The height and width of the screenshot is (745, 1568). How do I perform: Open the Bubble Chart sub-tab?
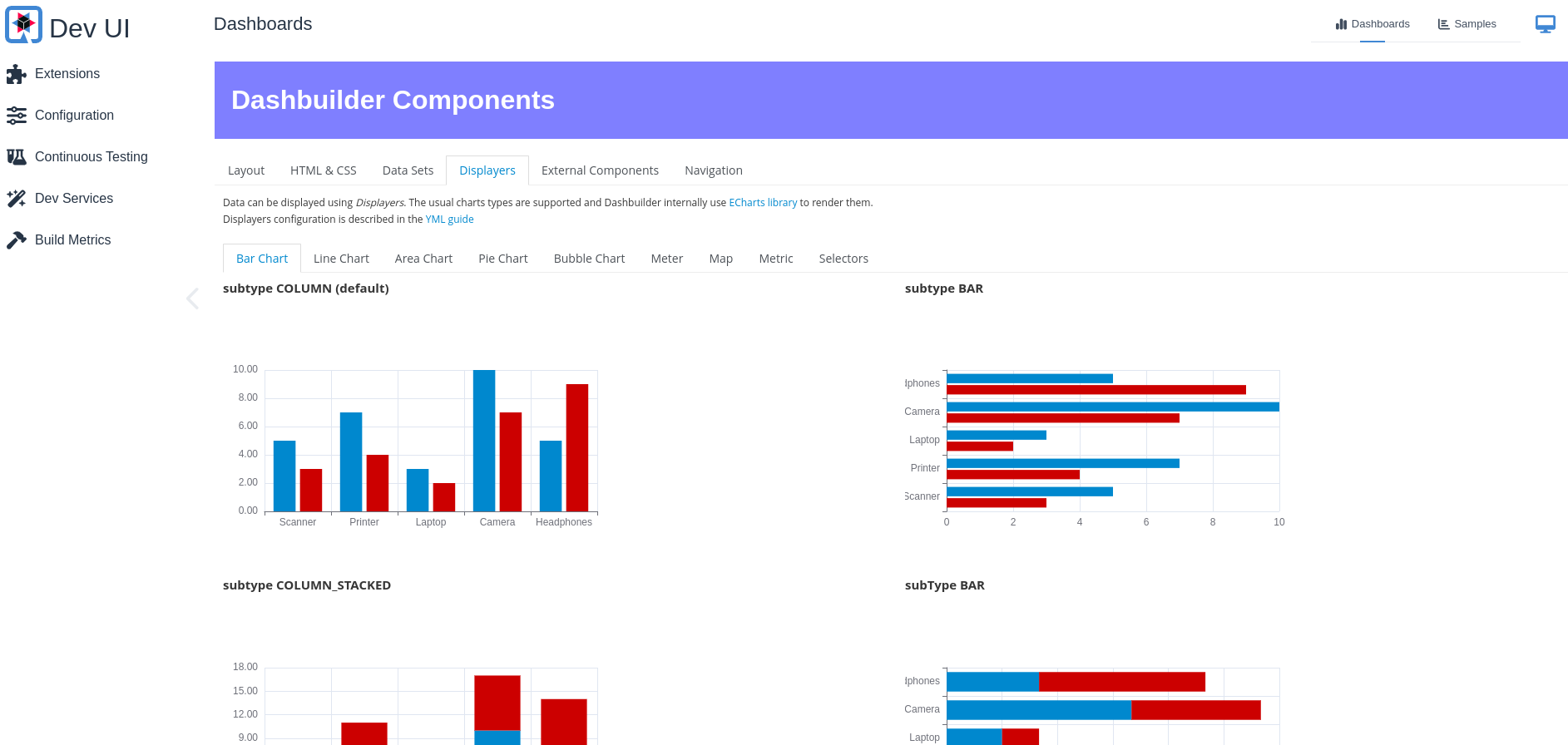tap(589, 259)
